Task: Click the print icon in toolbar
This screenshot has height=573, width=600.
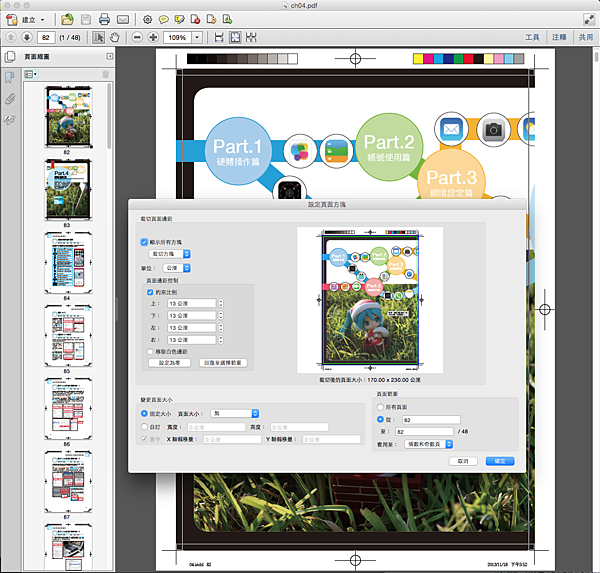Action: pos(104,19)
